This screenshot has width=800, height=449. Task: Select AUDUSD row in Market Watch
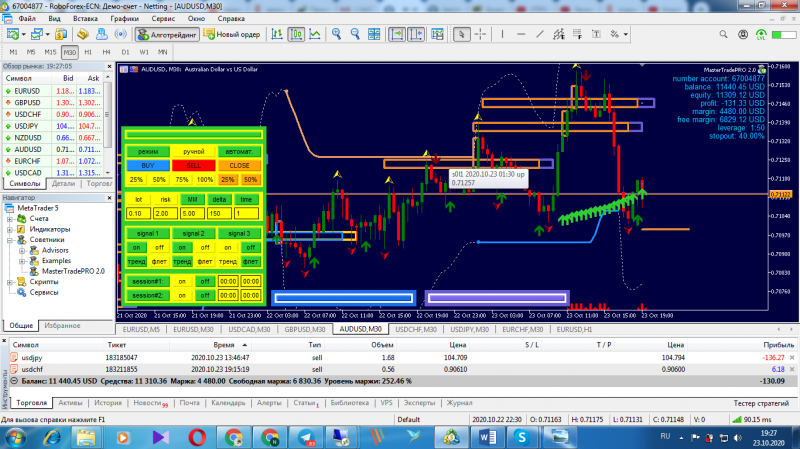click(52, 149)
